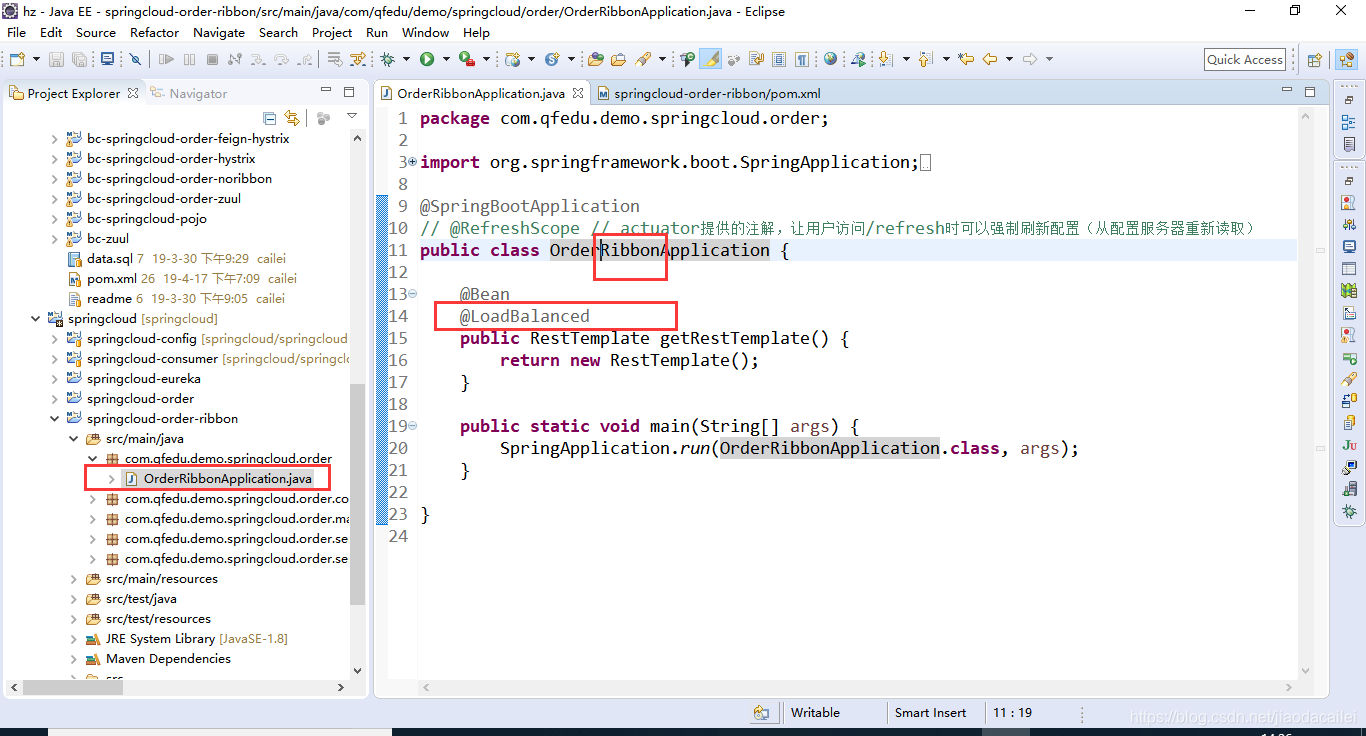
Task: Open the File menu
Action: tap(17, 32)
